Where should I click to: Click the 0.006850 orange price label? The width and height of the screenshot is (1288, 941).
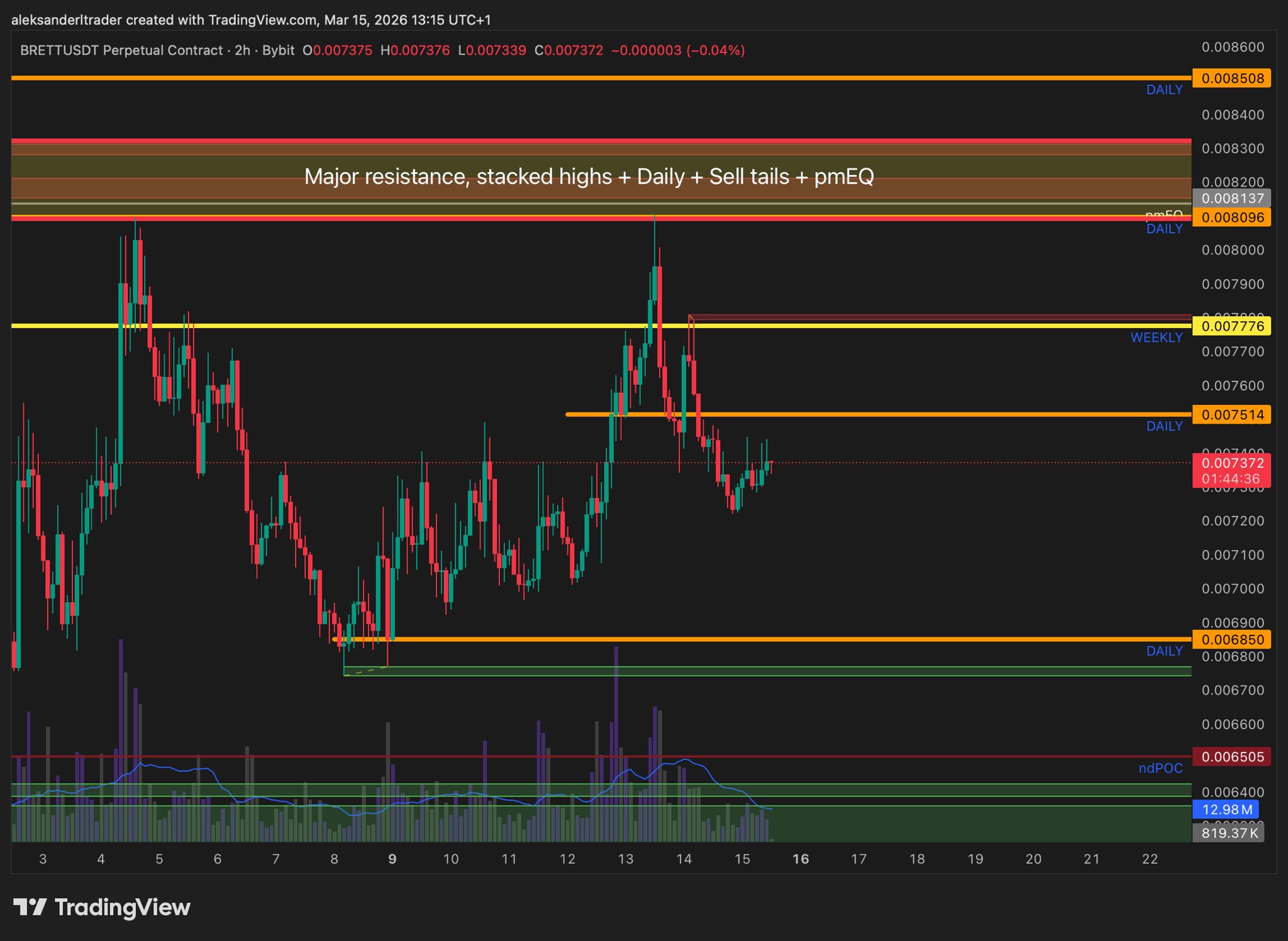[x=1232, y=640]
